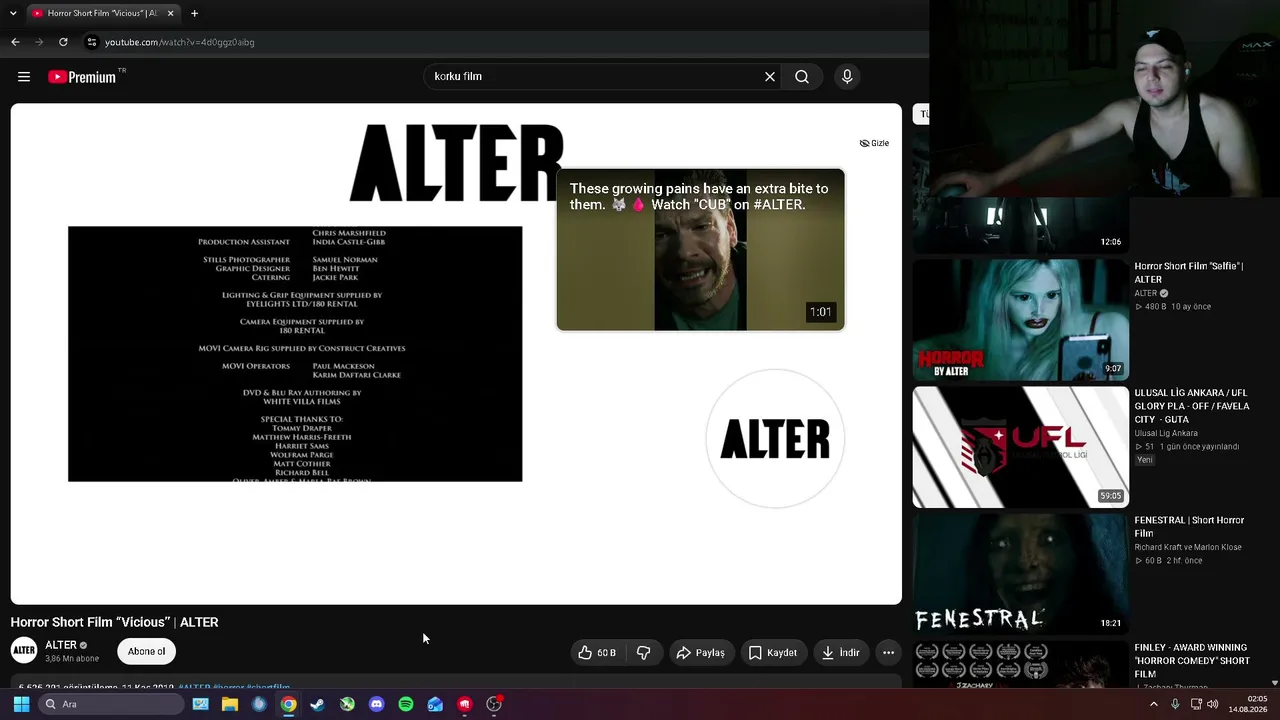Share the video via Paylaş
This screenshot has width=1280, height=720.
[x=700, y=653]
